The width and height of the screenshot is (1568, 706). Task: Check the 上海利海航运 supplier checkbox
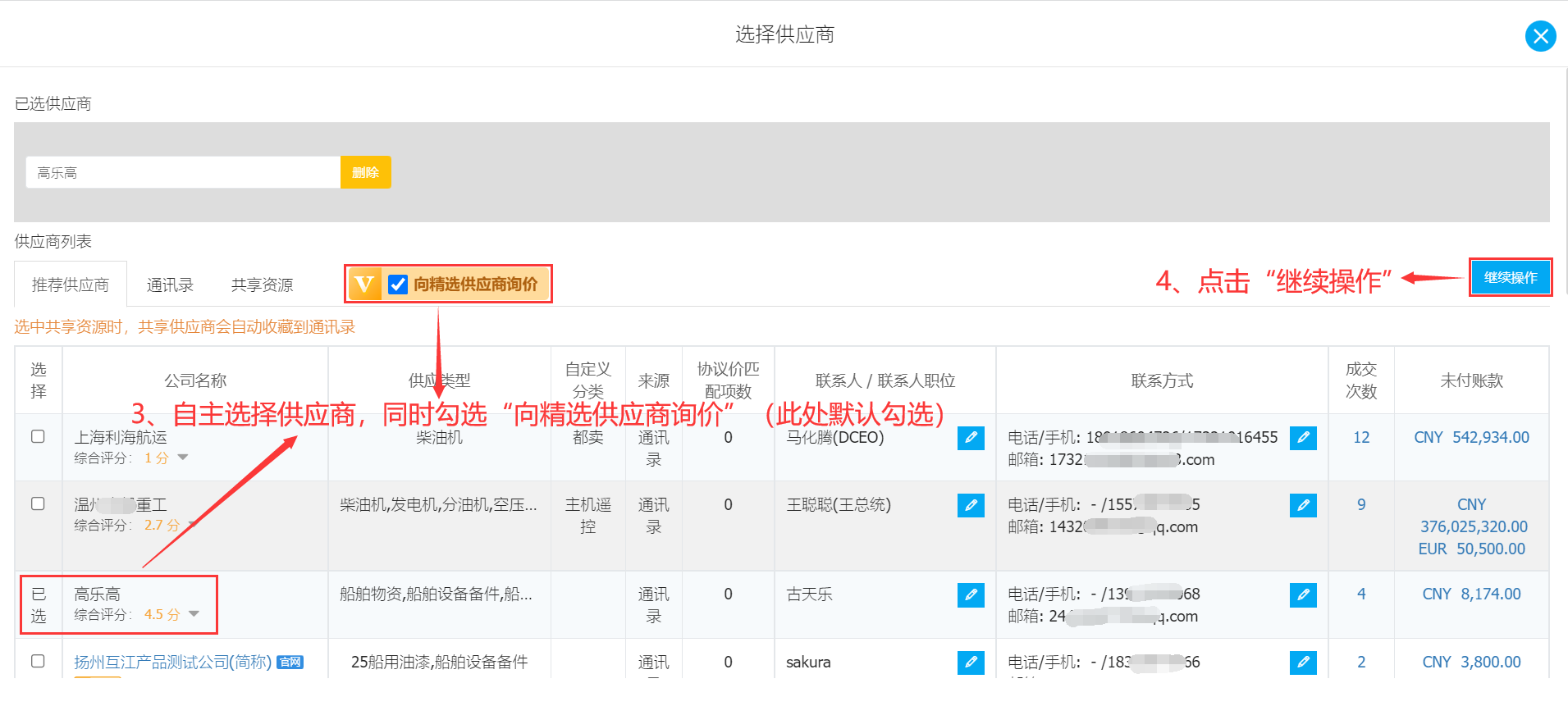[x=38, y=436]
